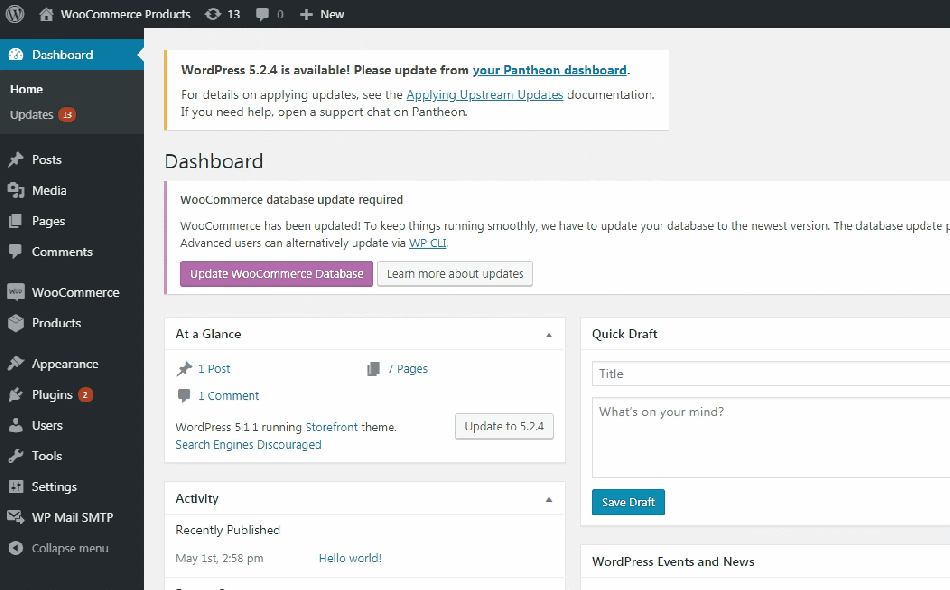Follow the Search Engines Discouraged link
Viewport: 950px width, 590px height.
tap(248, 445)
